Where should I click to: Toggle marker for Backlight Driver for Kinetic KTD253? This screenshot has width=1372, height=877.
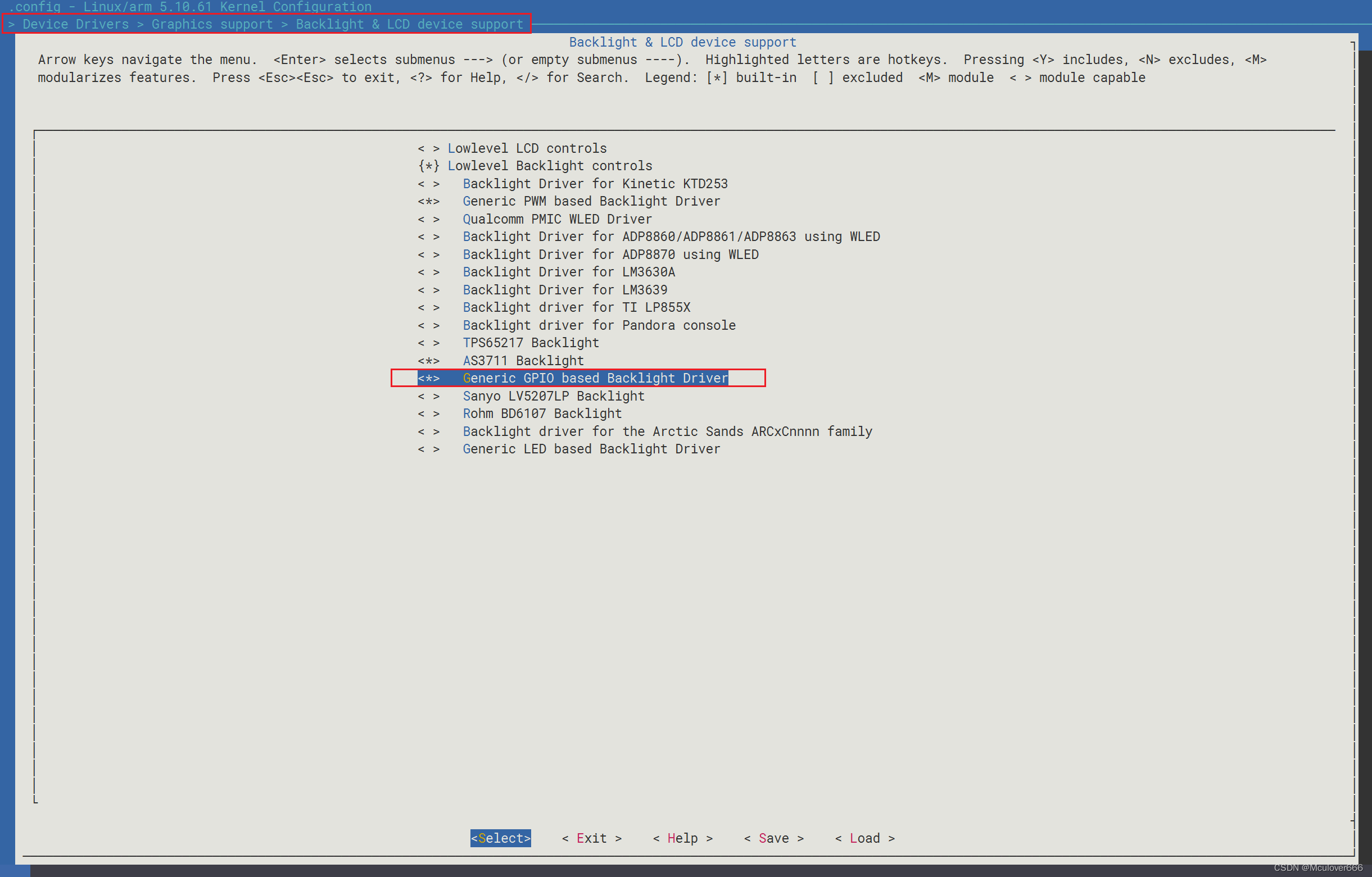click(x=428, y=184)
